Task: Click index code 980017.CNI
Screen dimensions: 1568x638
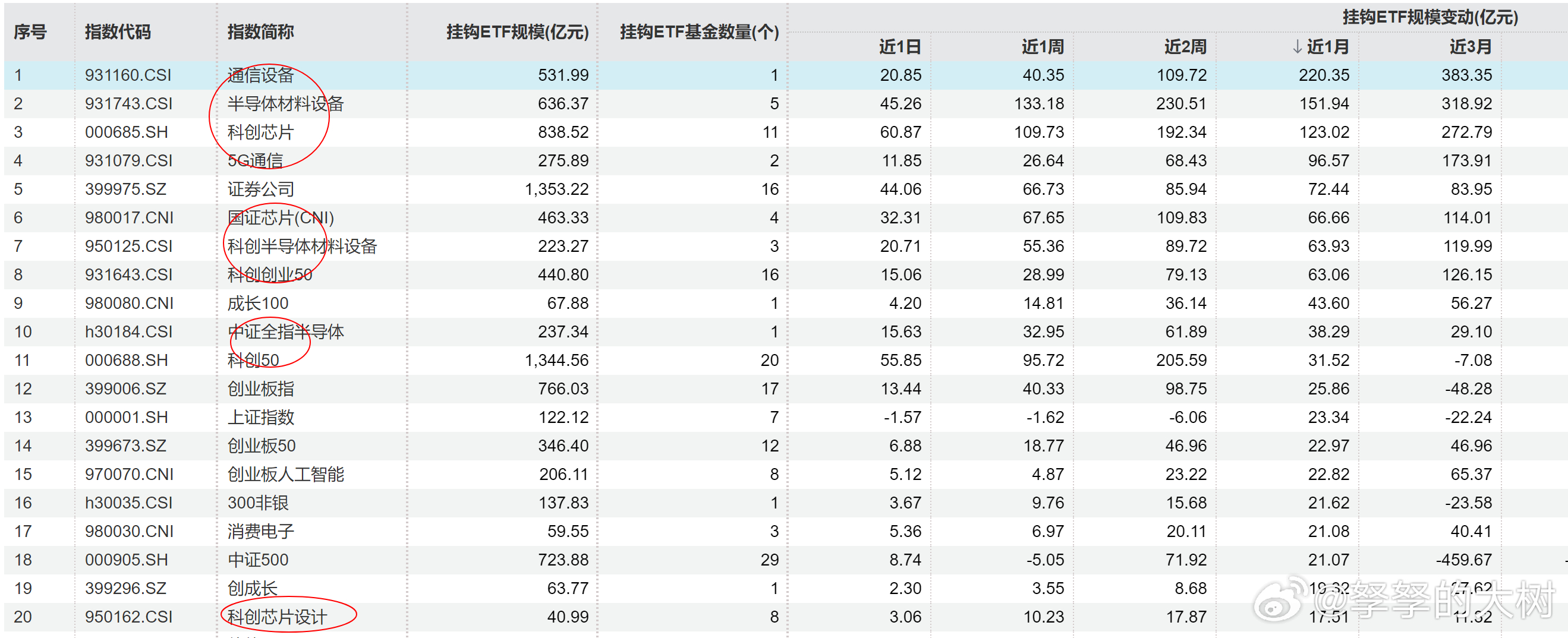Action: 129,218
